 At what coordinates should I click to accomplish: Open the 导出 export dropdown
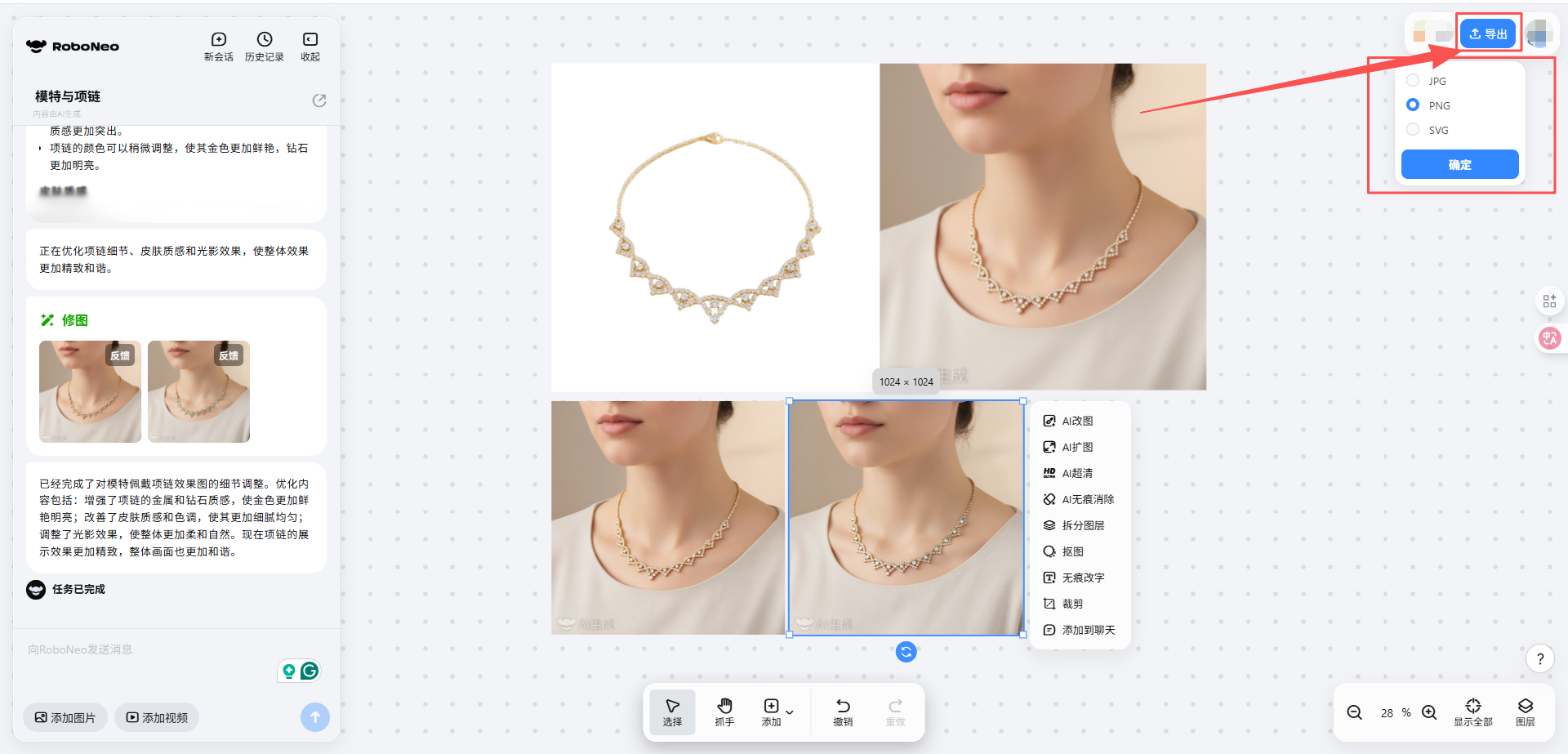coord(1487,33)
